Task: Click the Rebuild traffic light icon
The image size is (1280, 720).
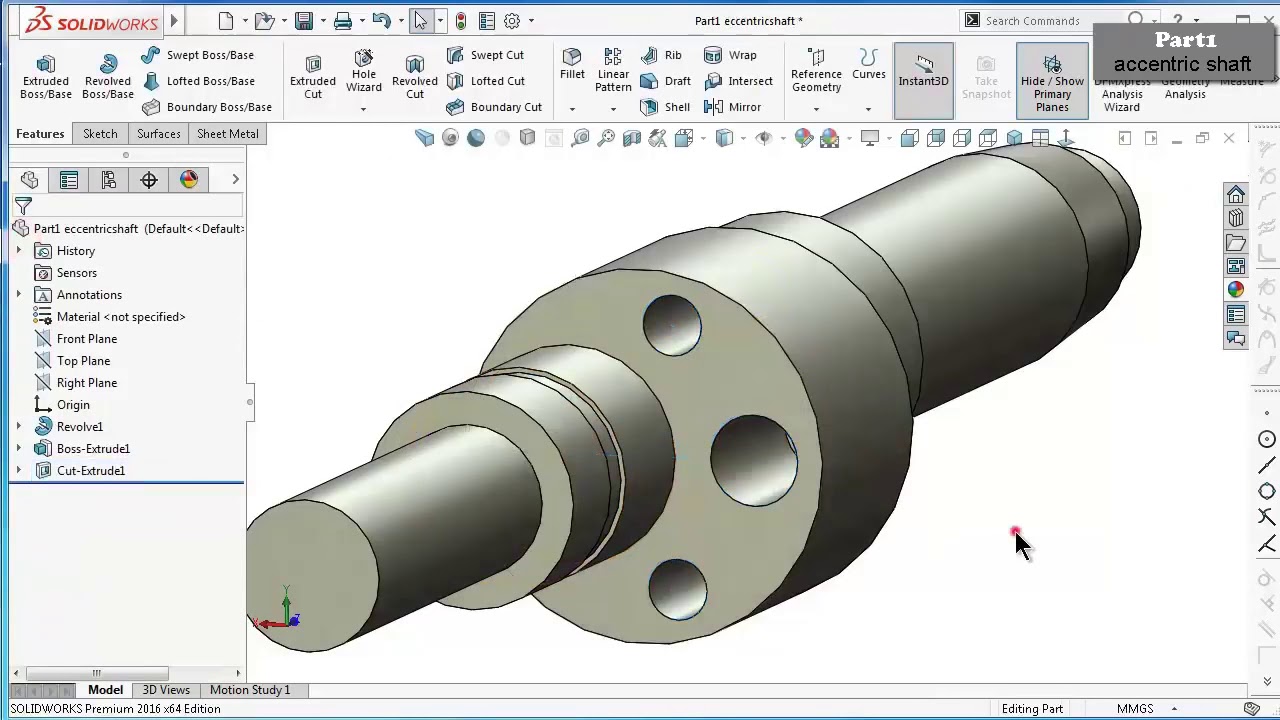Action: click(460, 20)
